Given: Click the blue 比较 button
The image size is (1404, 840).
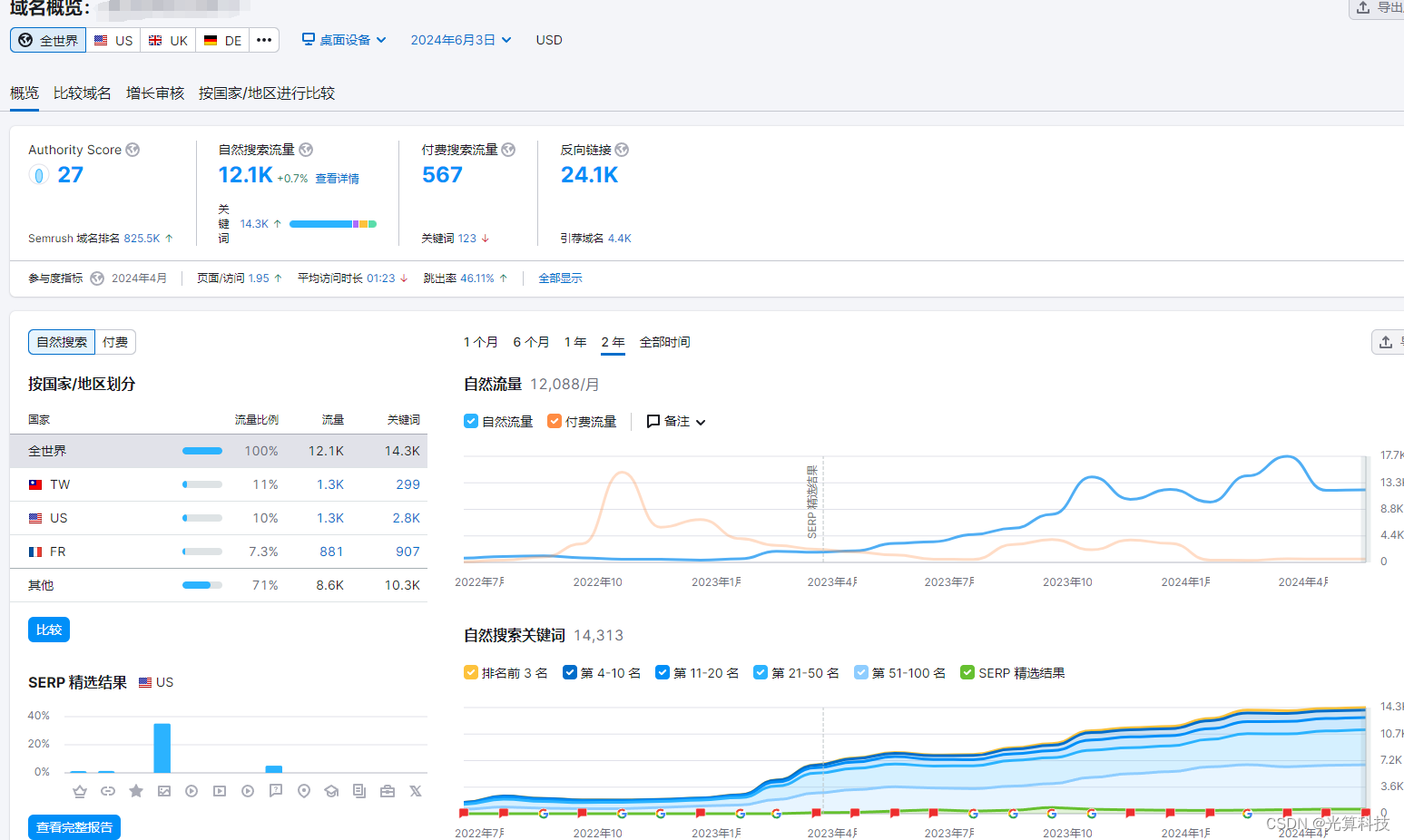Looking at the screenshot, I should pos(49,630).
